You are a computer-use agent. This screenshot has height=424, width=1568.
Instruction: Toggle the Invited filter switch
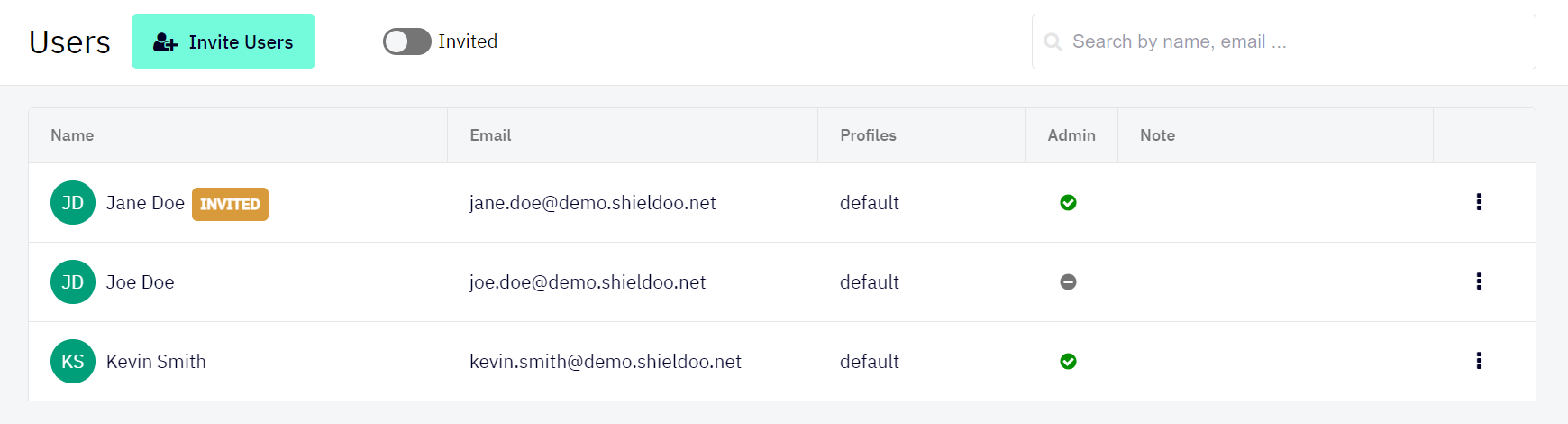coord(407,41)
